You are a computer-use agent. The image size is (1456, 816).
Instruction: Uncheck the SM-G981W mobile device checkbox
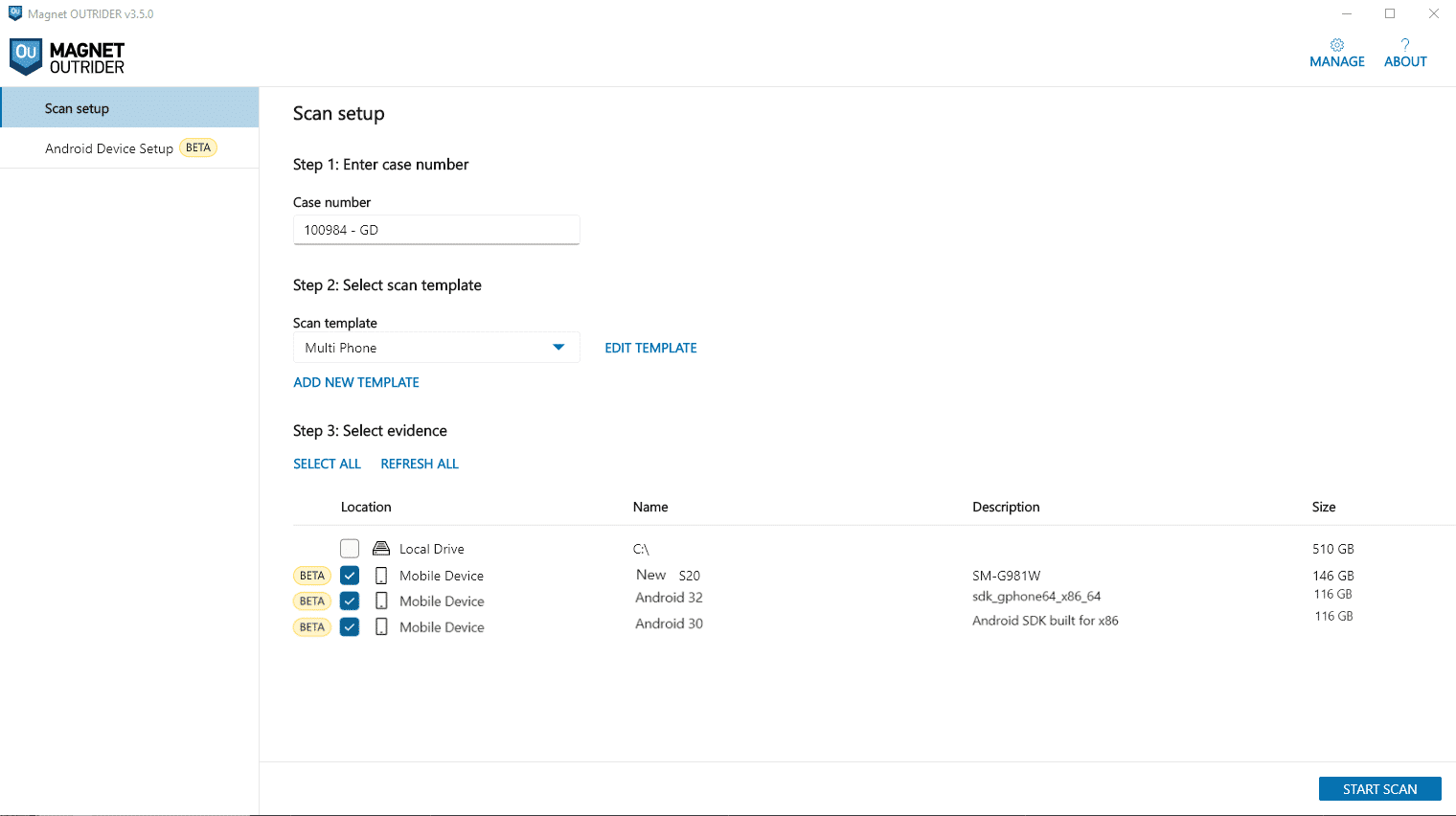click(x=350, y=576)
